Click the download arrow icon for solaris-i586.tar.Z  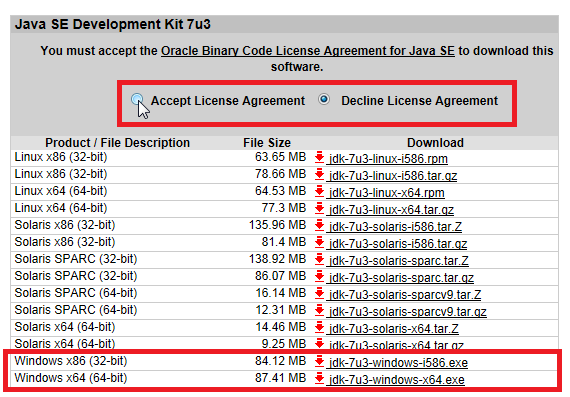click(x=320, y=225)
